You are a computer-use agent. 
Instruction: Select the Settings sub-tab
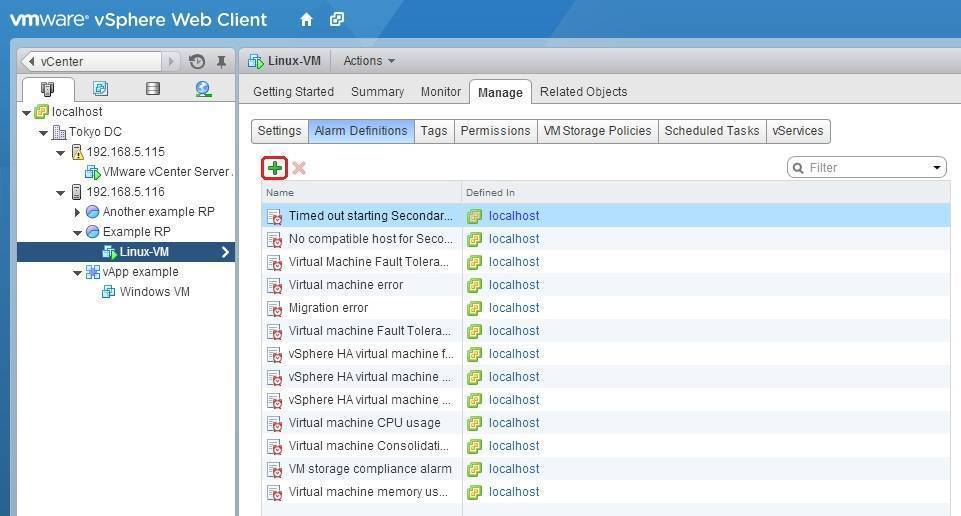(279, 131)
